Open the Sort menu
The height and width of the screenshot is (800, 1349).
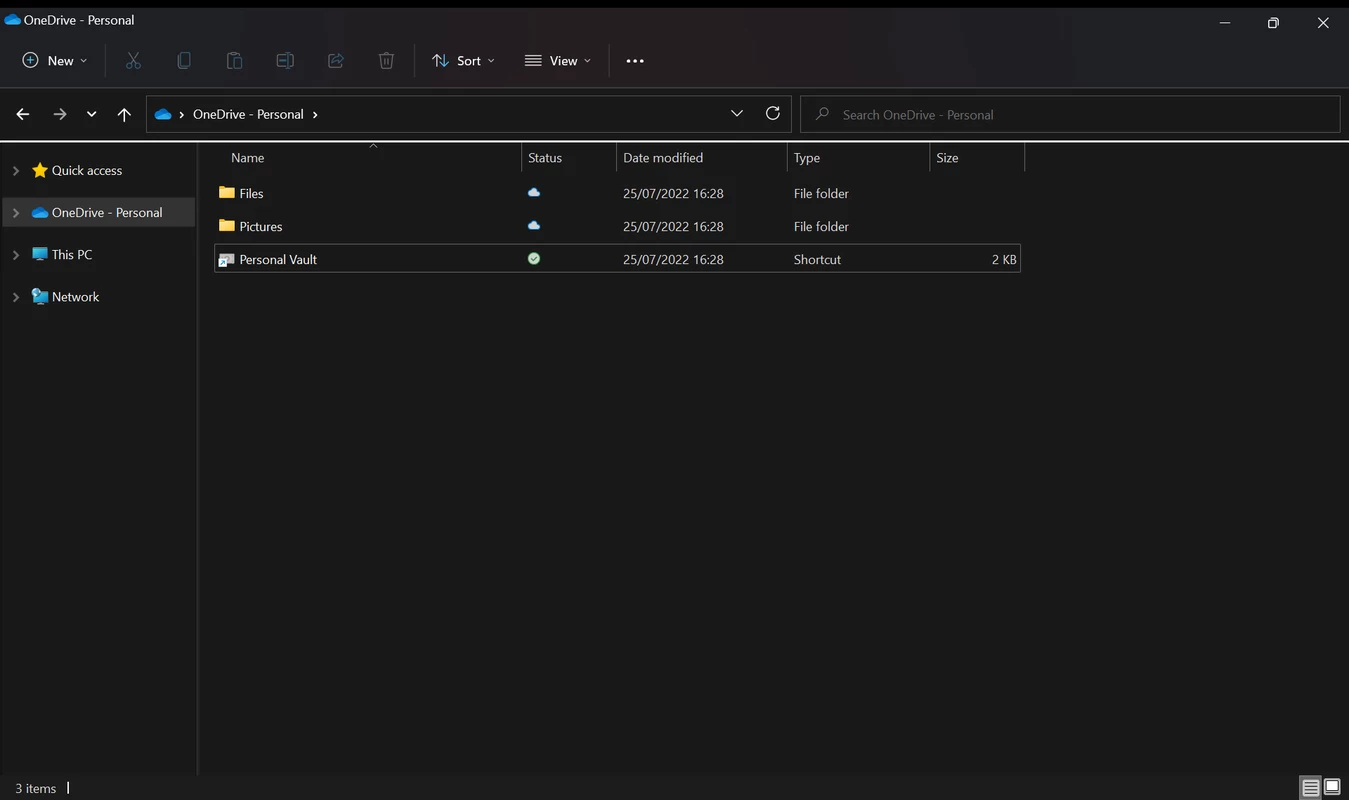point(463,61)
